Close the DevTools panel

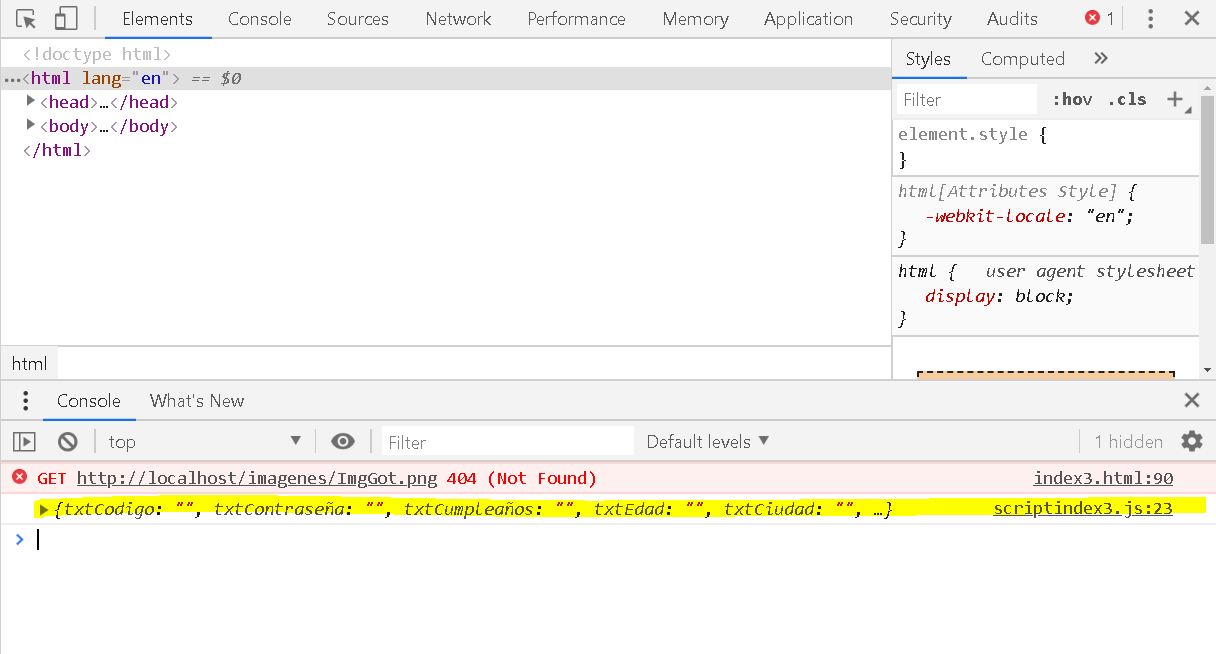[1192, 19]
